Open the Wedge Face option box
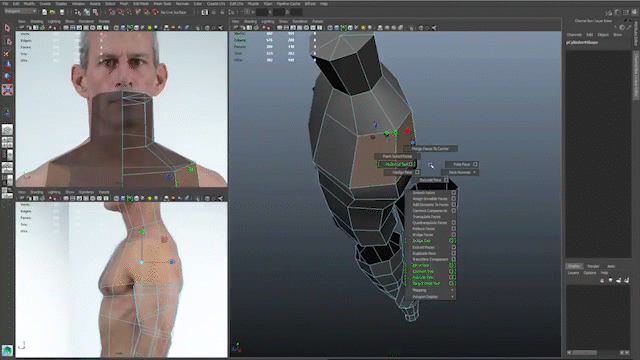 [417, 172]
